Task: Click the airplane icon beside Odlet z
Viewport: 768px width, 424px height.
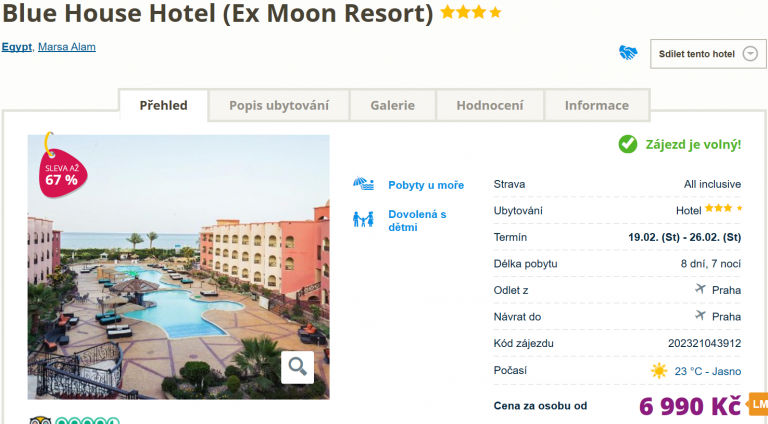Action: (x=700, y=290)
